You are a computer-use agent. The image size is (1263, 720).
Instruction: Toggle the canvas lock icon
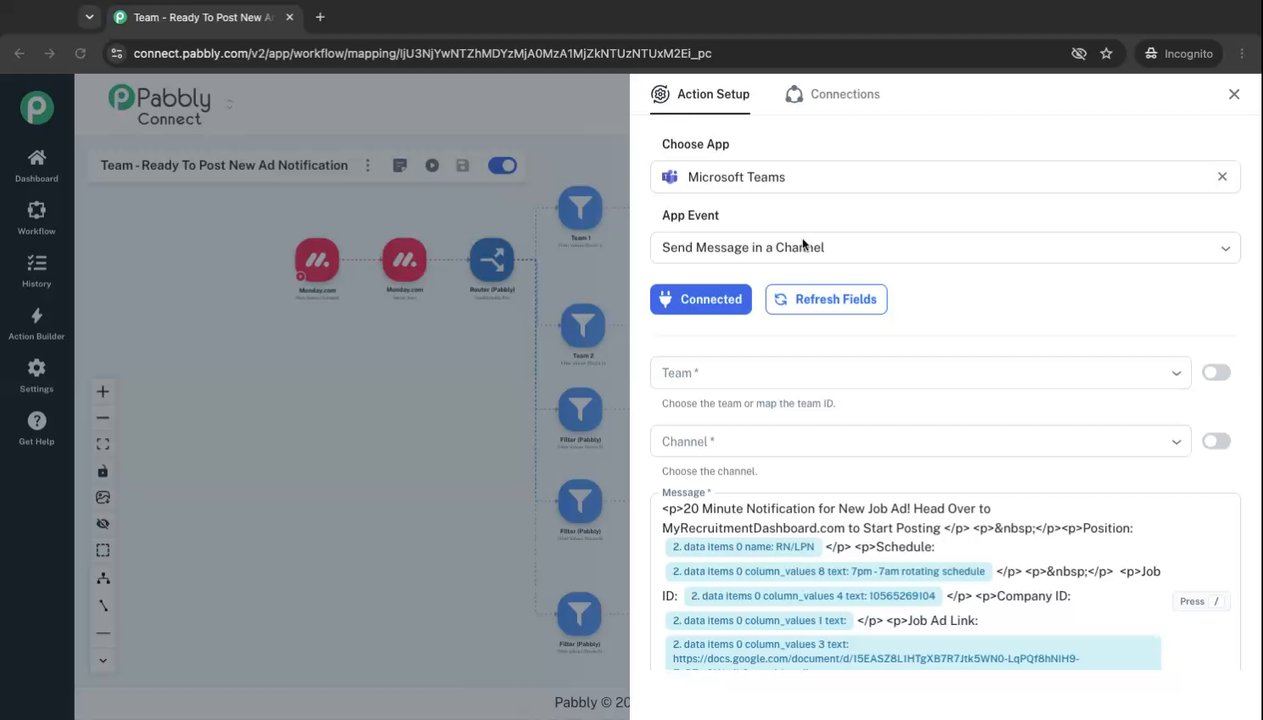103,471
